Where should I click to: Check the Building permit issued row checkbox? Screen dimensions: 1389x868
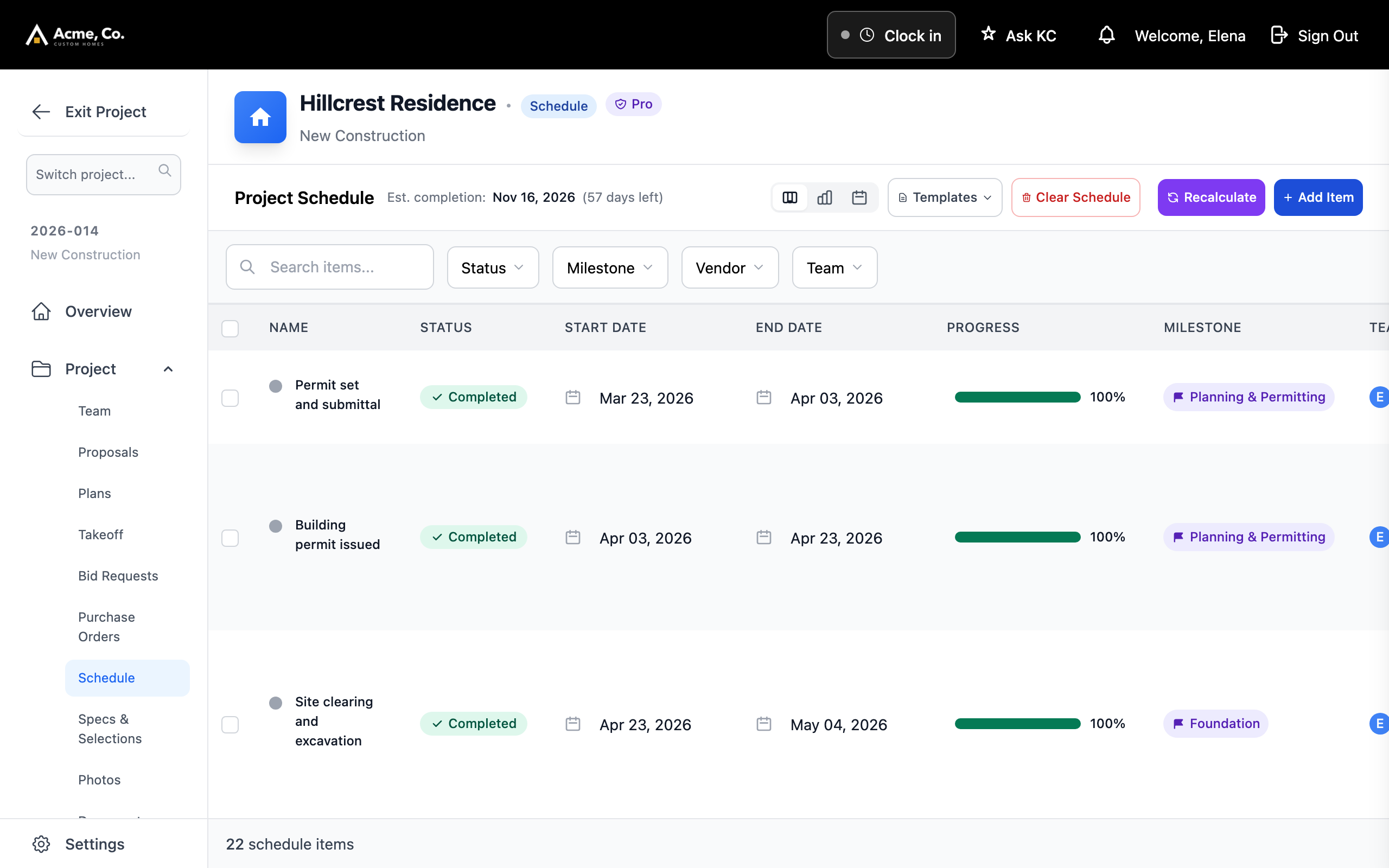(230, 538)
